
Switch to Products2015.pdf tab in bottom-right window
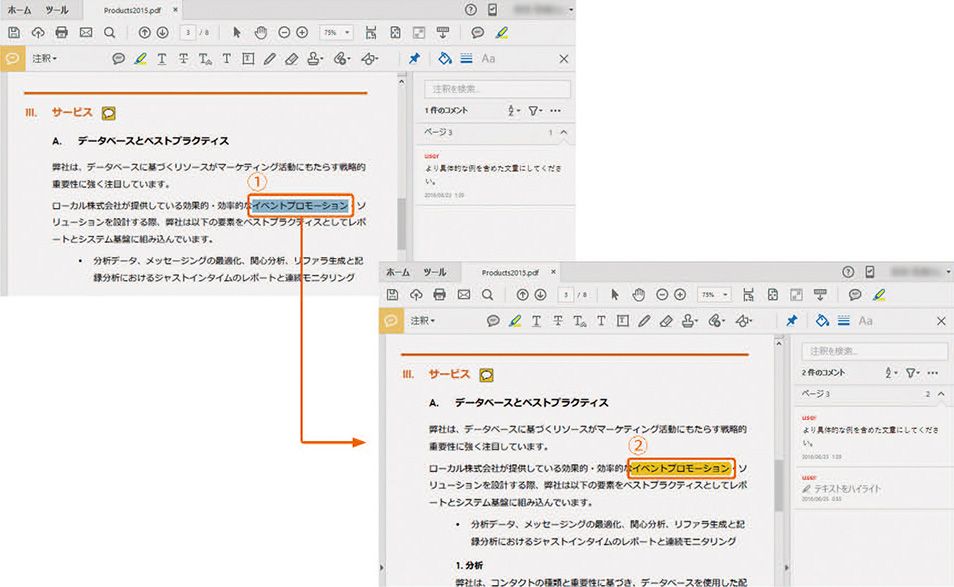(x=510, y=273)
